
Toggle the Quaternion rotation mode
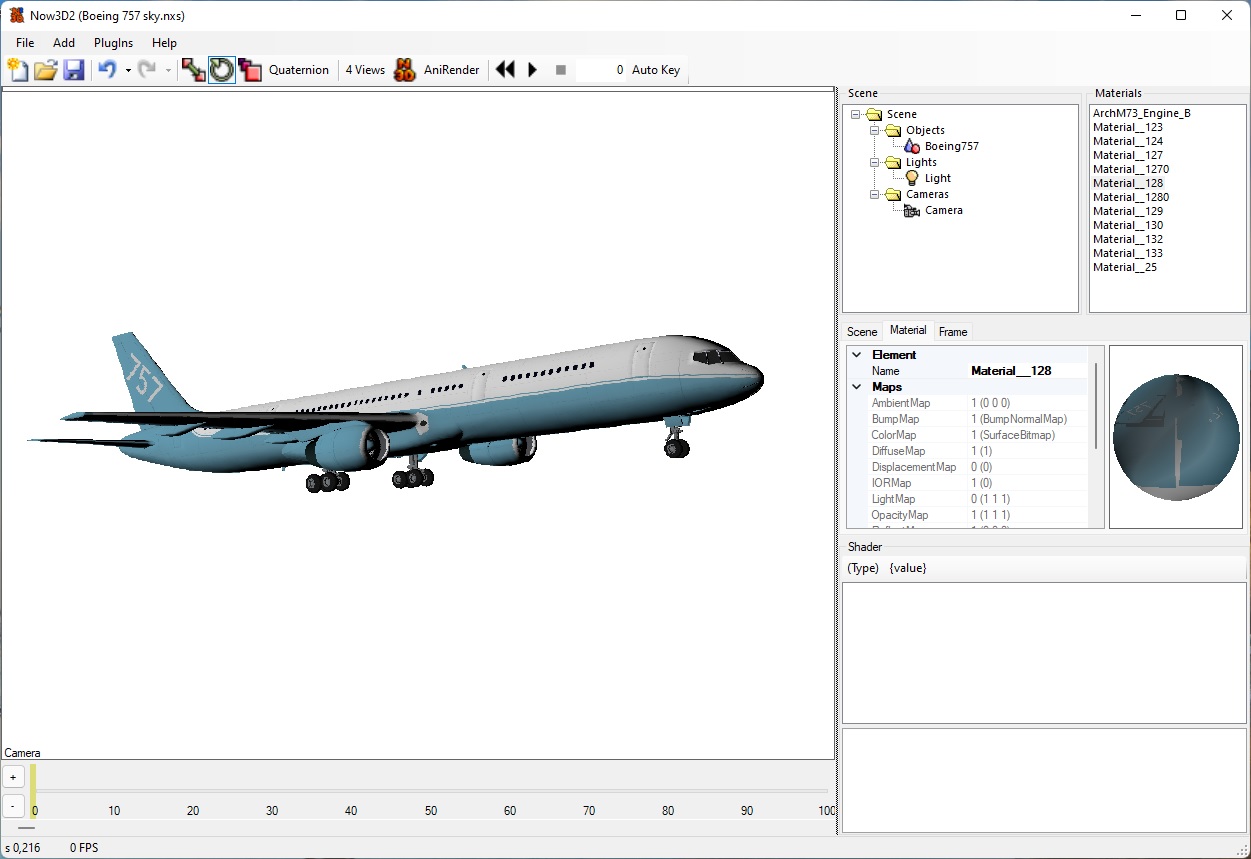pyautogui.click(x=299, y=70)
